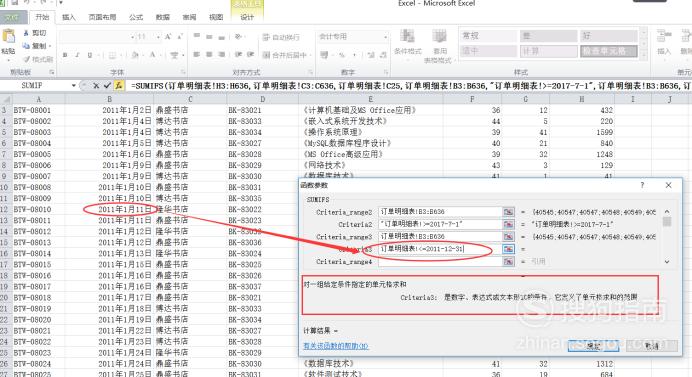Click the 取消 (Cancel) button in dialog
Viewport: 692px width, 377px height.
(x=651, y=346)
